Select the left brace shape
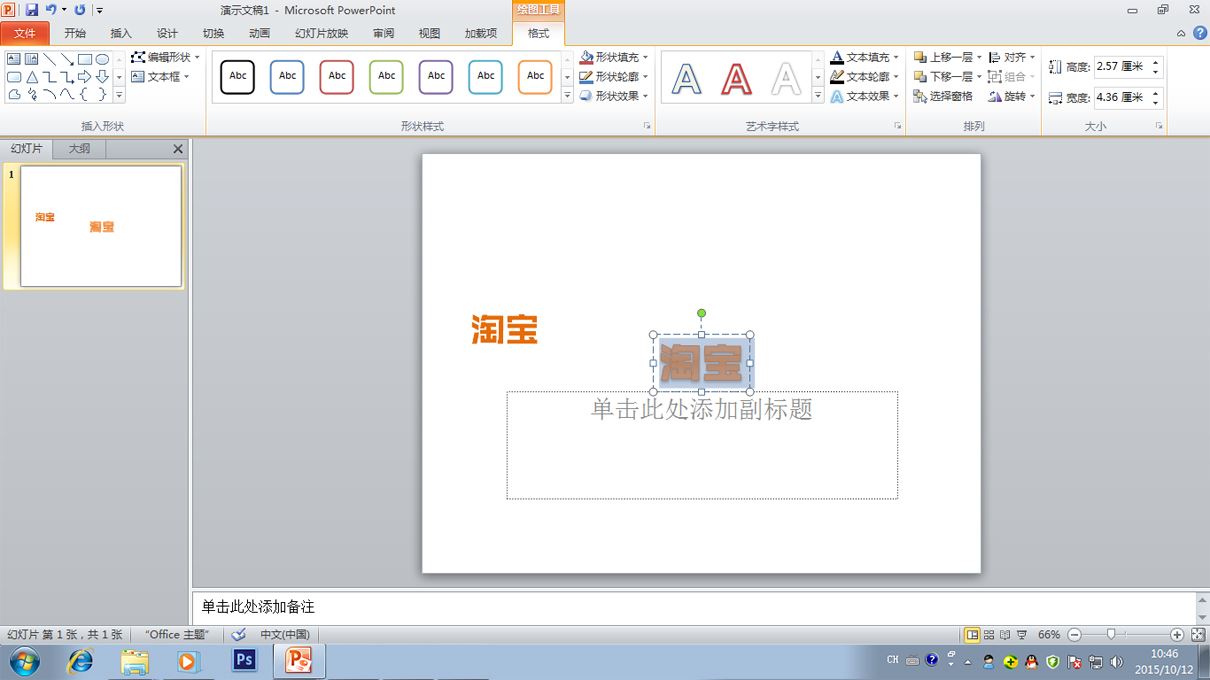This screenshot has width=1210, height=680. click(85, 95)
